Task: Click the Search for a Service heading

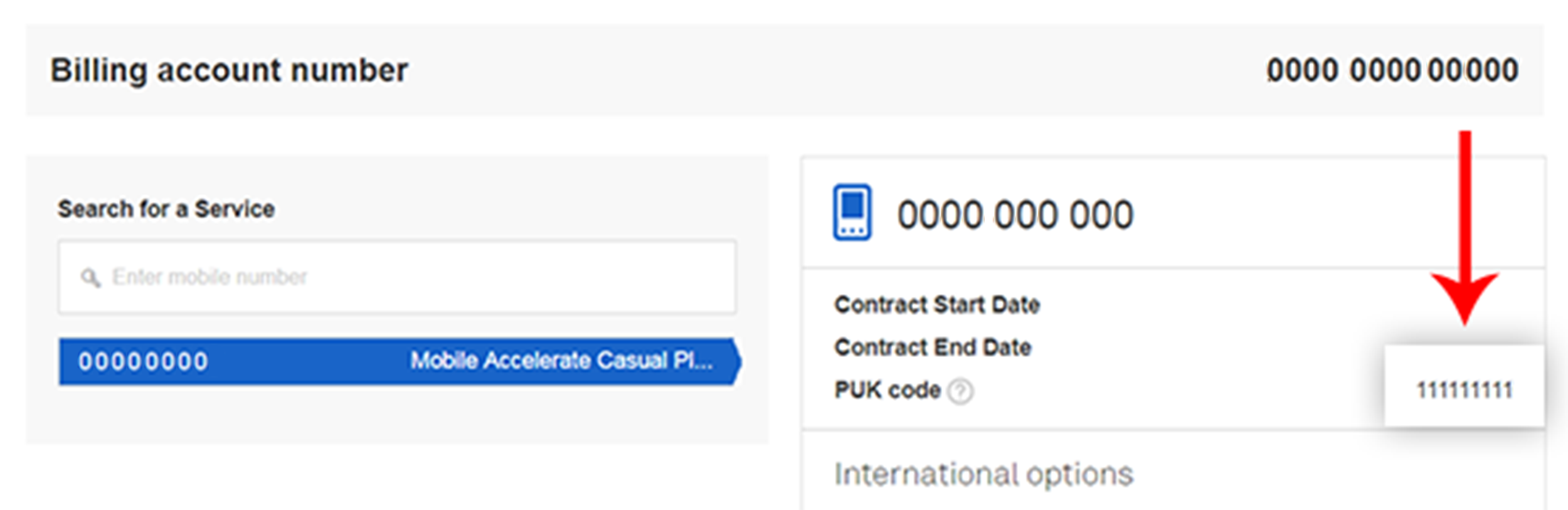Action: point(166,209)
